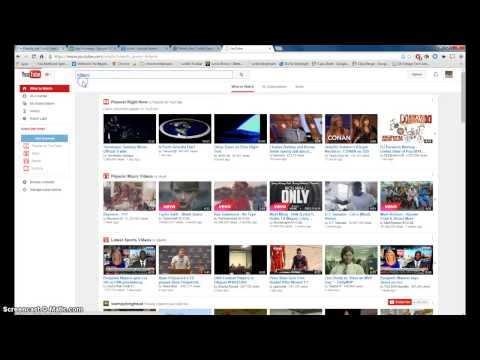Click Latest Sports Videos channel icon
This screenshot has height=360, width=480.
coord(106,240)
